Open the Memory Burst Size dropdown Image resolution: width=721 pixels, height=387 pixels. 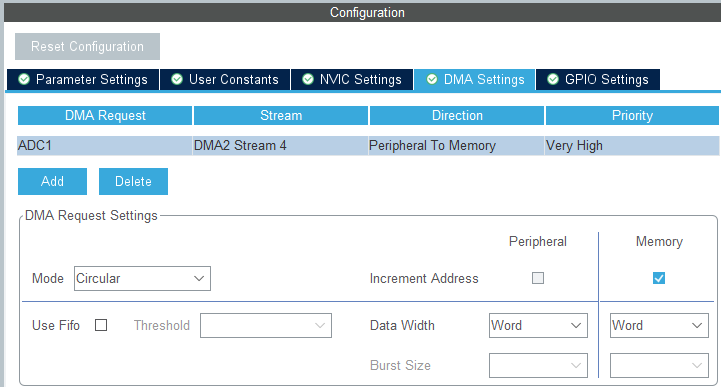click(659, 365)
